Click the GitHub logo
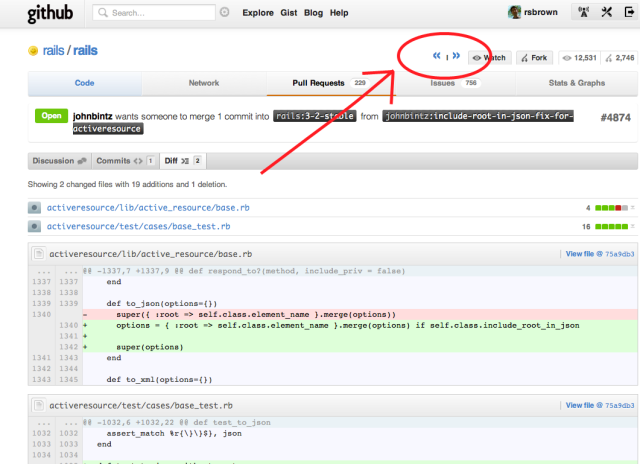Image resolution: width=640 pixels, height=464 pixels. pos(50,13)
